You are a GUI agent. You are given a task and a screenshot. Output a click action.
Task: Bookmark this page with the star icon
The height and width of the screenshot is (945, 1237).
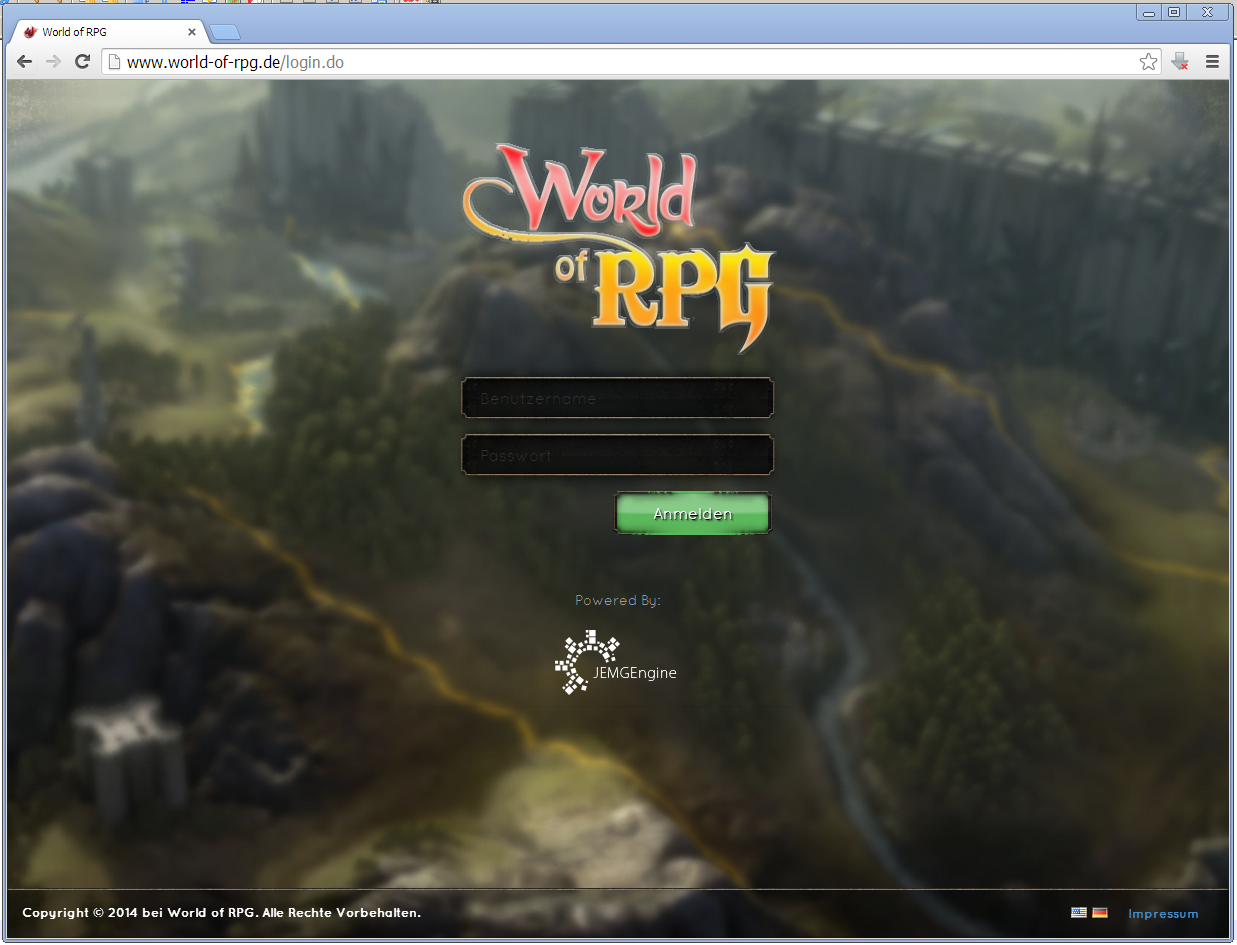tap(1148, 62)
